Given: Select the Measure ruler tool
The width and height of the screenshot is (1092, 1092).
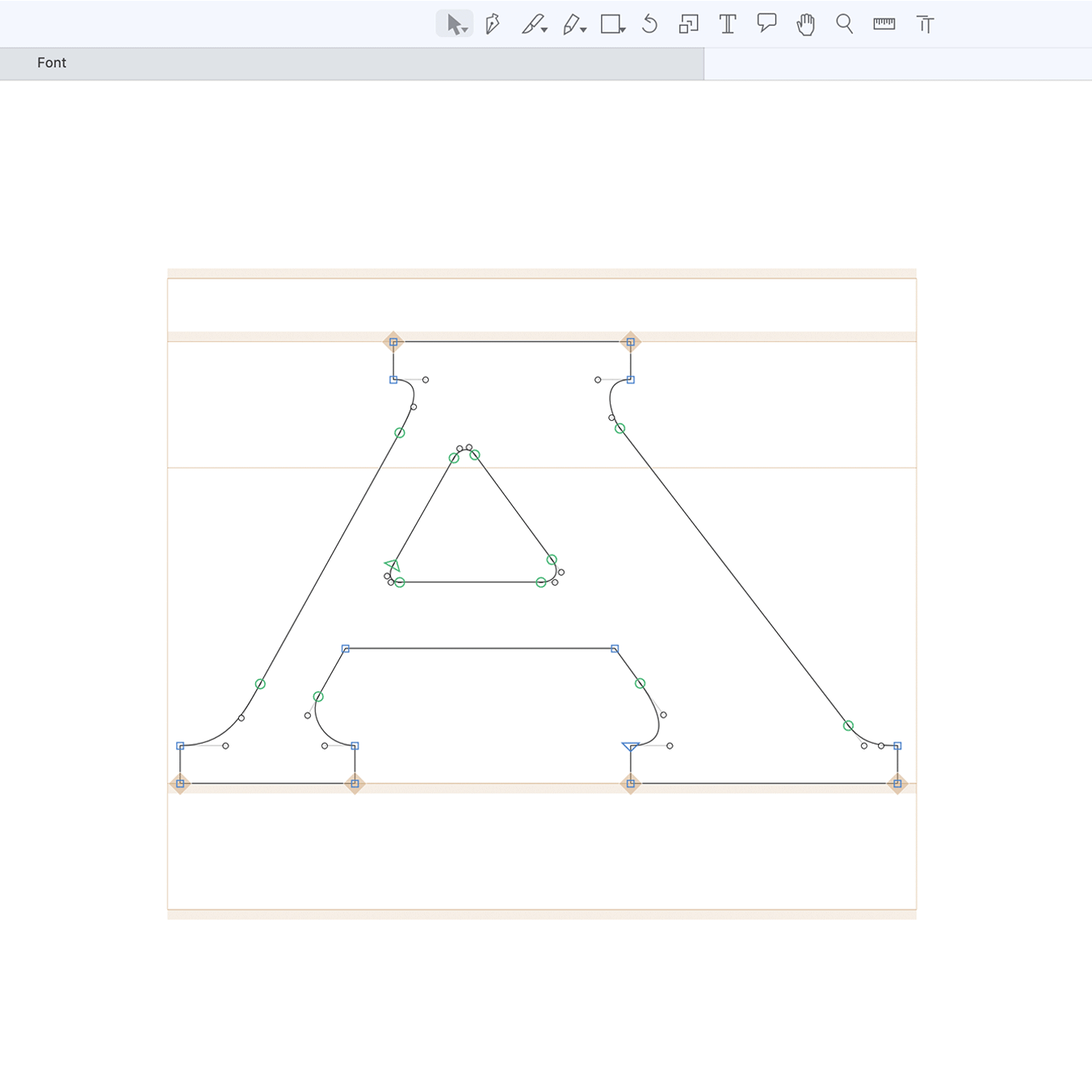Looking at the screenshot, I should point(884,24).
